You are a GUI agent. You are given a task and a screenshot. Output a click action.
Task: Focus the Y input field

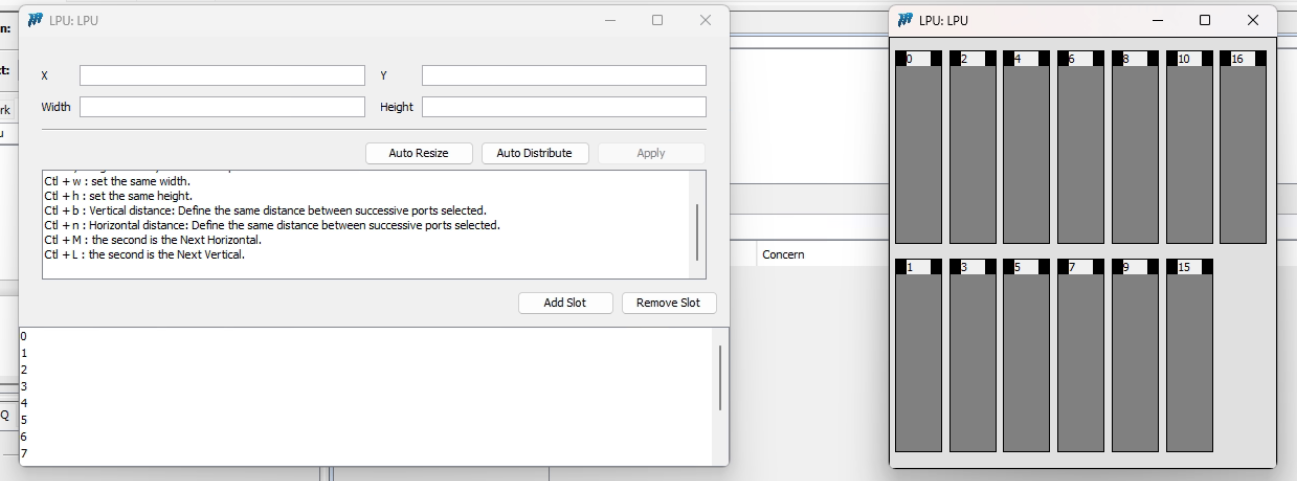point(563,76)
